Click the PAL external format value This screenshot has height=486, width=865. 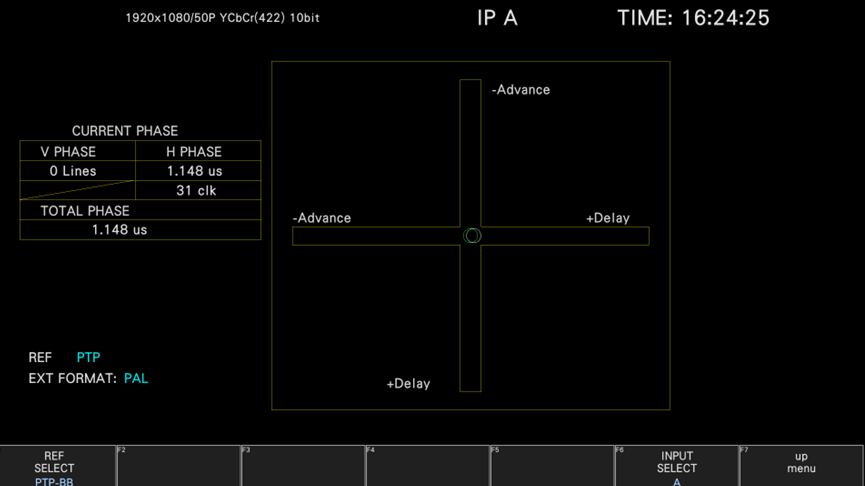point(136,379)
